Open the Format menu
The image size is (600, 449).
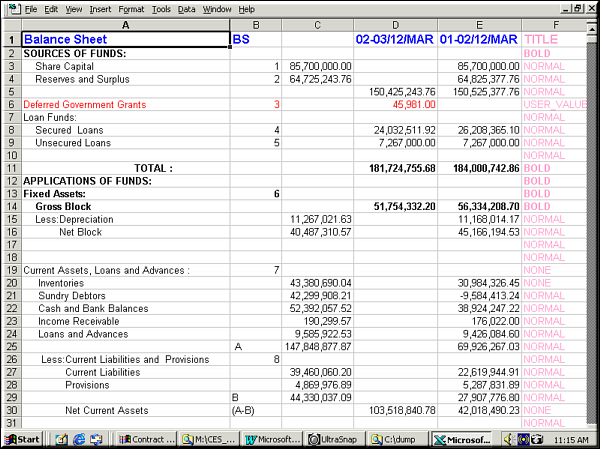[x=131, y=9]
